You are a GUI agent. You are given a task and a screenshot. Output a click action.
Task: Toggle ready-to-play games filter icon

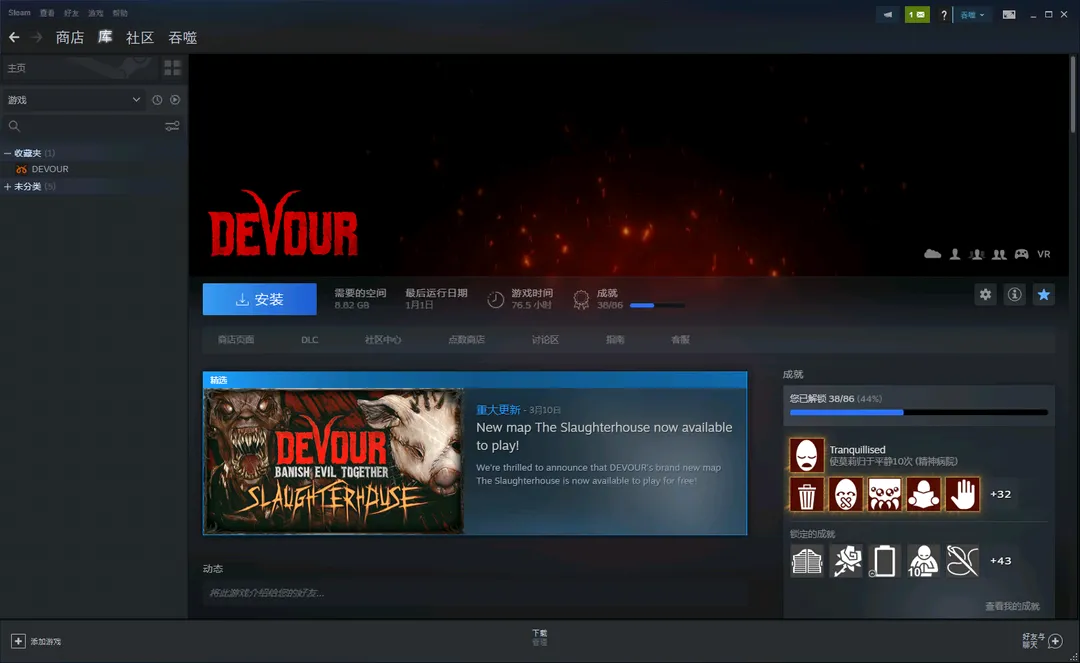175,100
